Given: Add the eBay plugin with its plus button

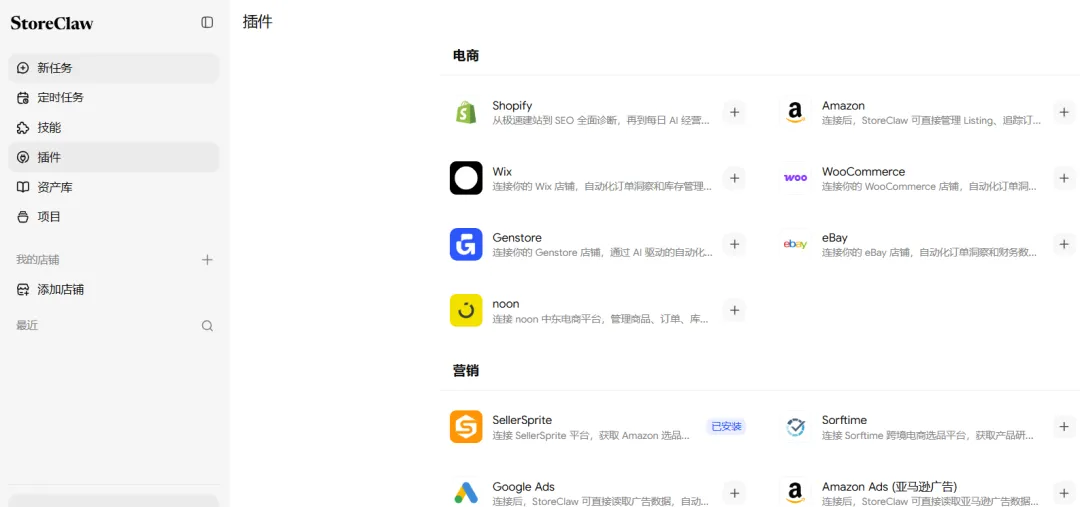Looking at the screenshot, I should click(1064, 244).
